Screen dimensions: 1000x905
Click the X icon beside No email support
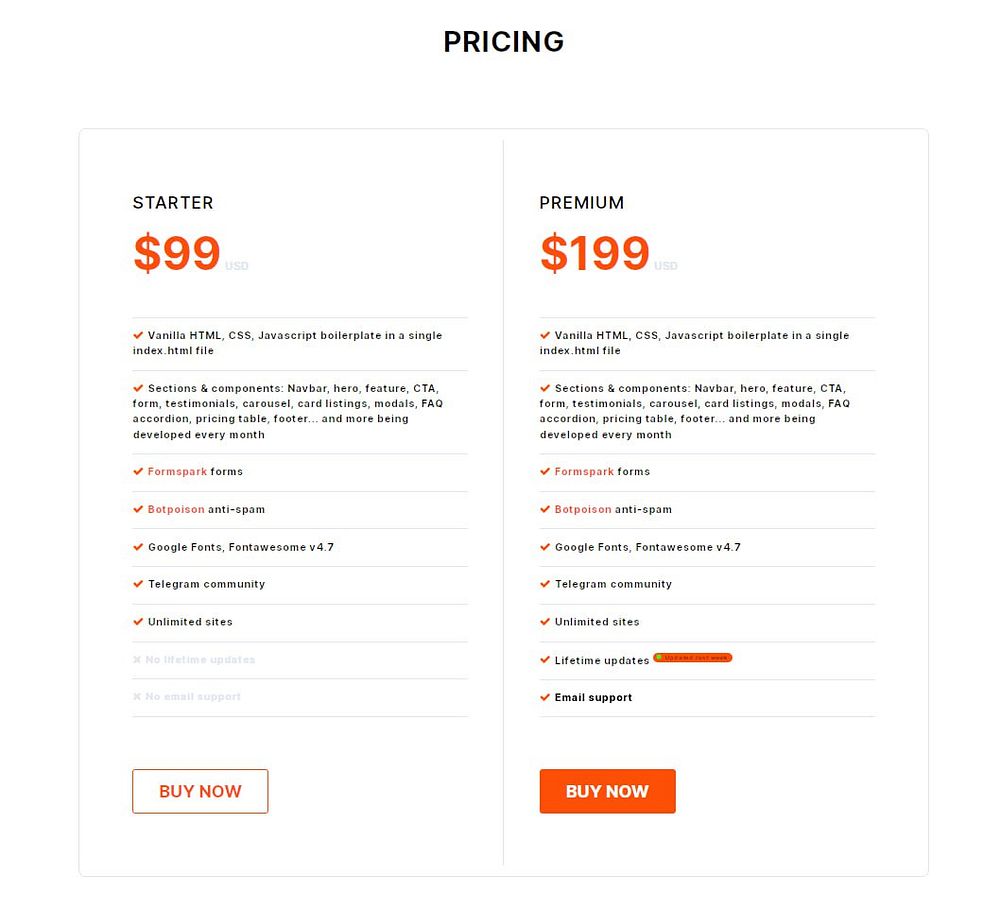point(138,697)
